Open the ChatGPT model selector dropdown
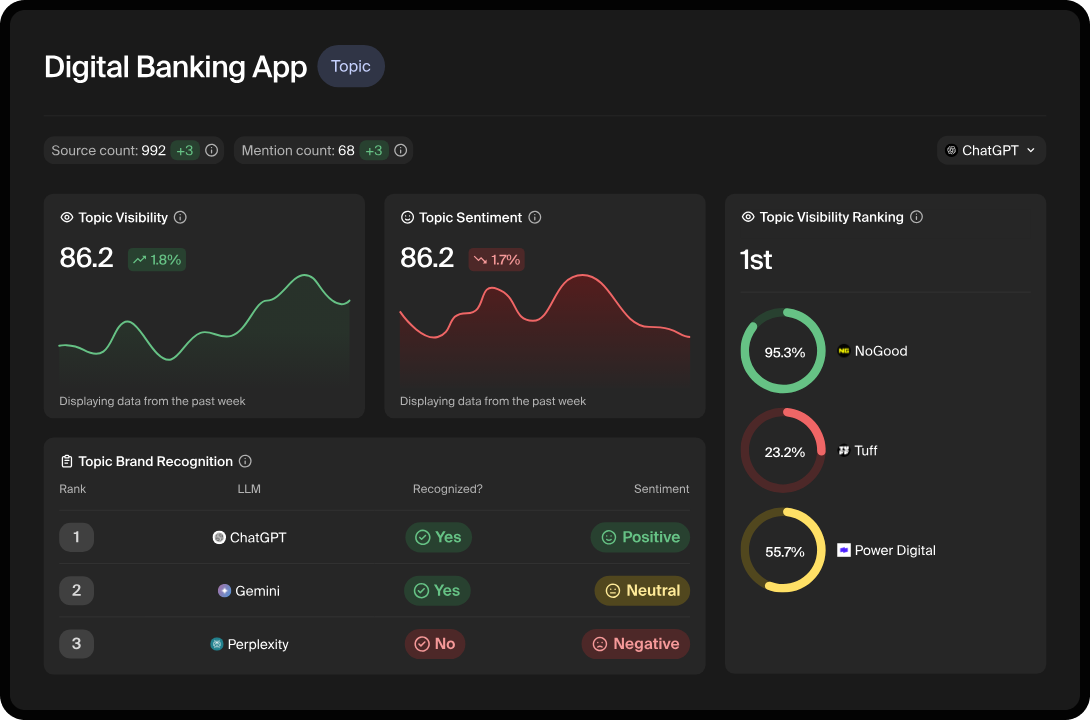Image resolution: width=1090 pixels, height=720 pixels. [991, 149]
